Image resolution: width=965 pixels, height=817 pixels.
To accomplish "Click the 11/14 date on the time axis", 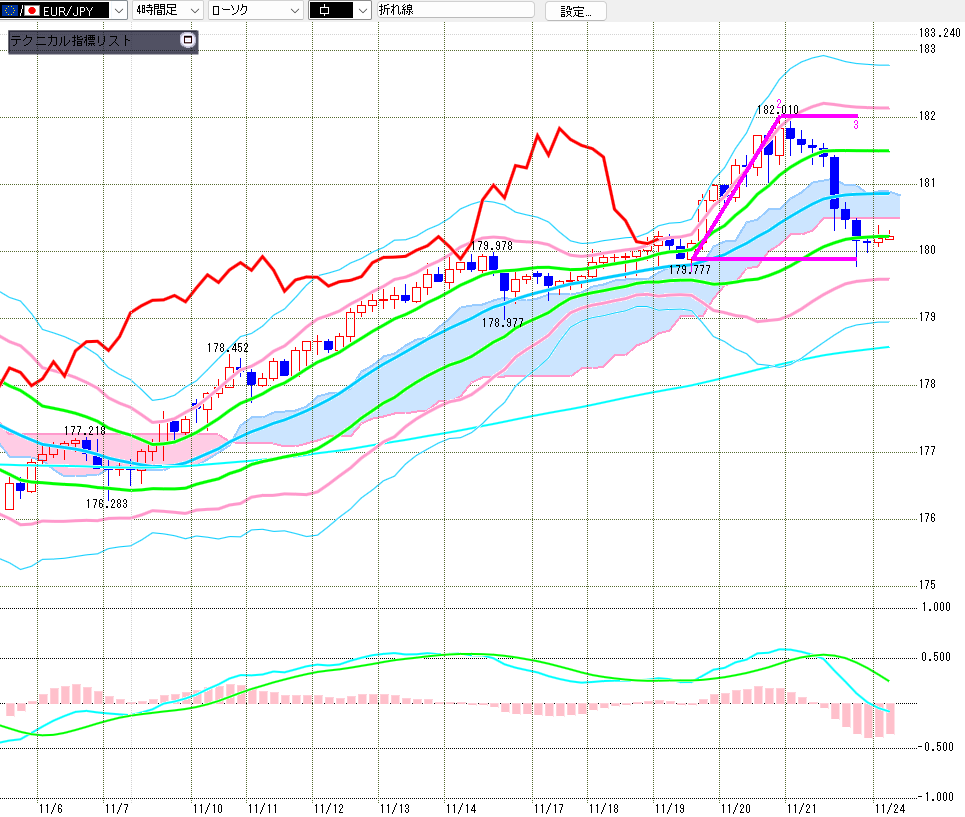I will coord(461,806).
